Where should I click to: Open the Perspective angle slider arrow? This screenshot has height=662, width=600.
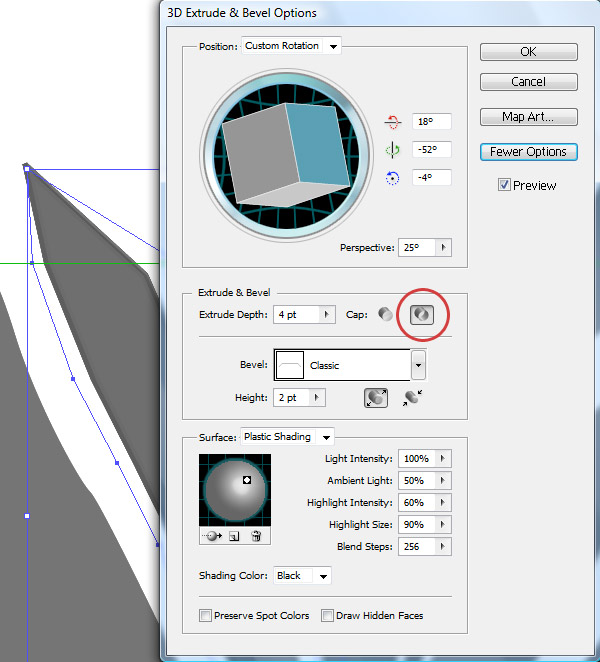(443, 247)
